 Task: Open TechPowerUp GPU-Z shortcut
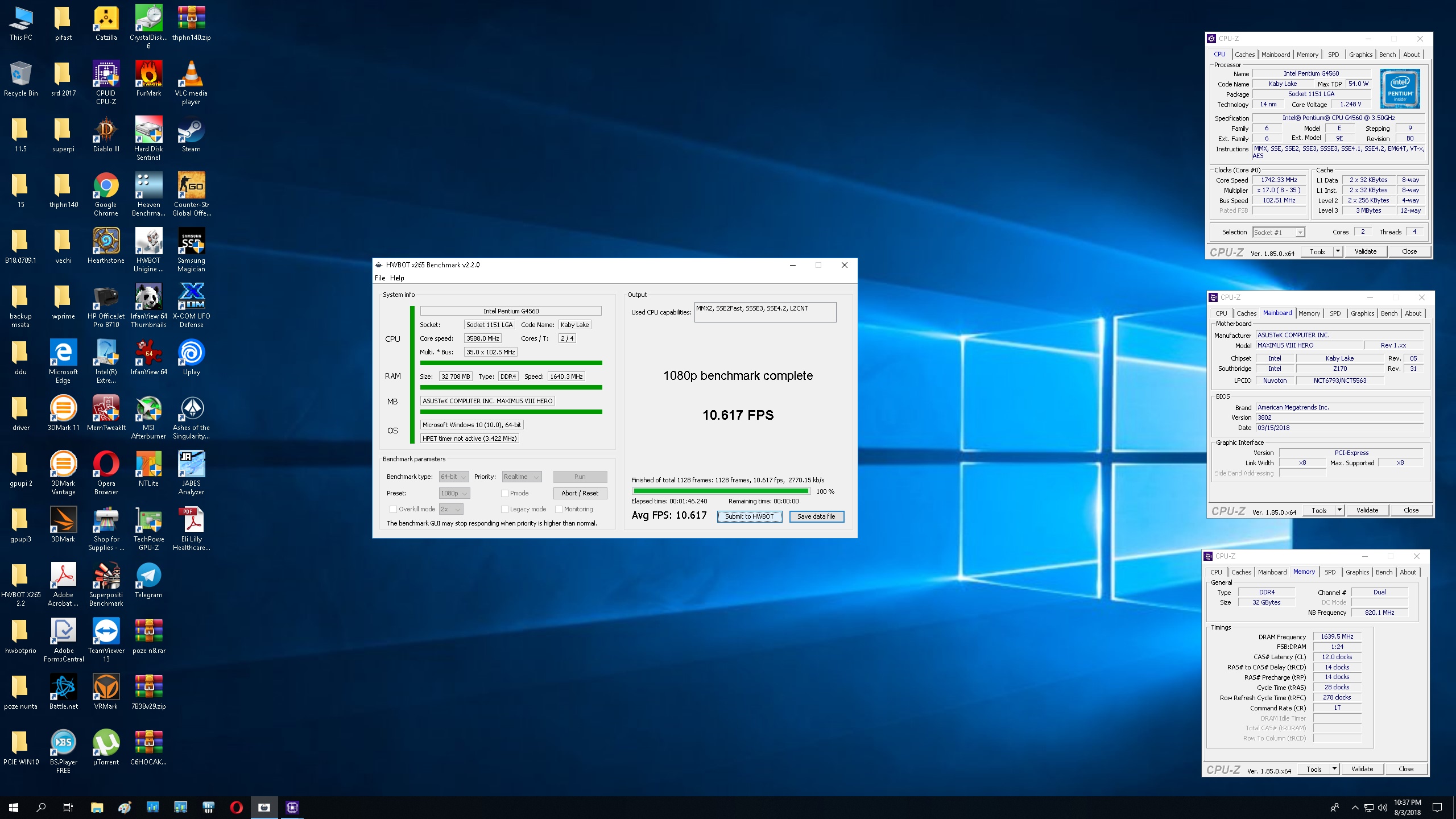(148, 529)
